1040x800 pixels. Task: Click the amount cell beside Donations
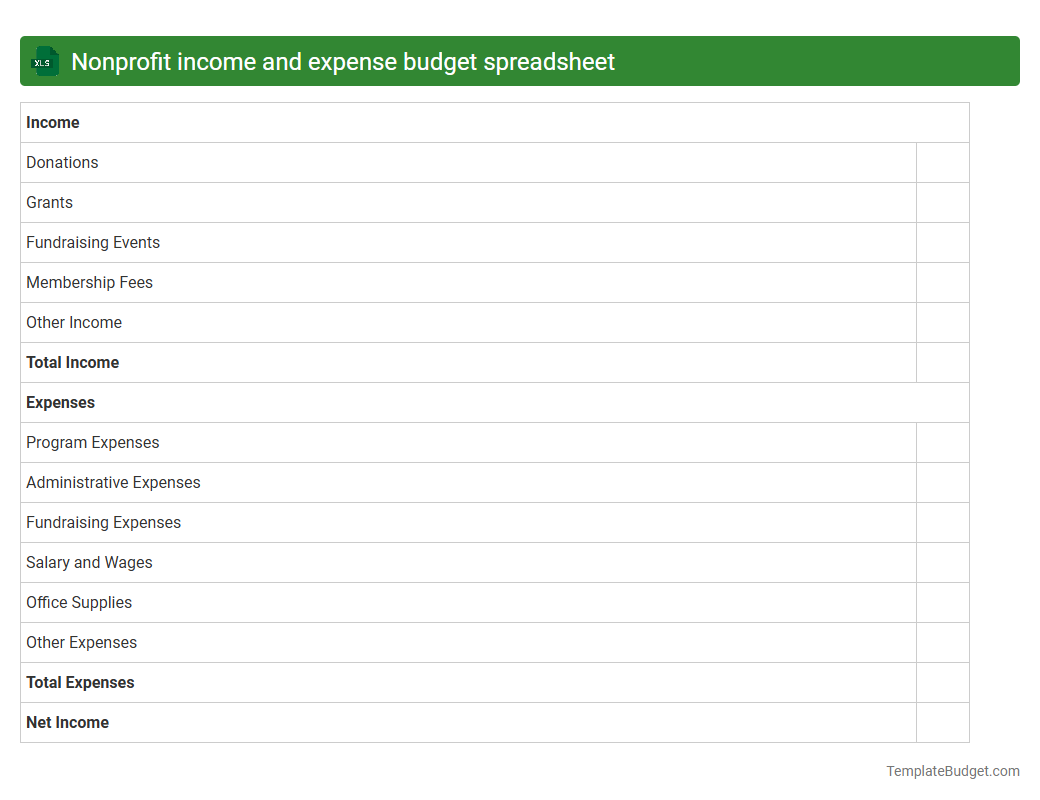(x=942, y=162)
